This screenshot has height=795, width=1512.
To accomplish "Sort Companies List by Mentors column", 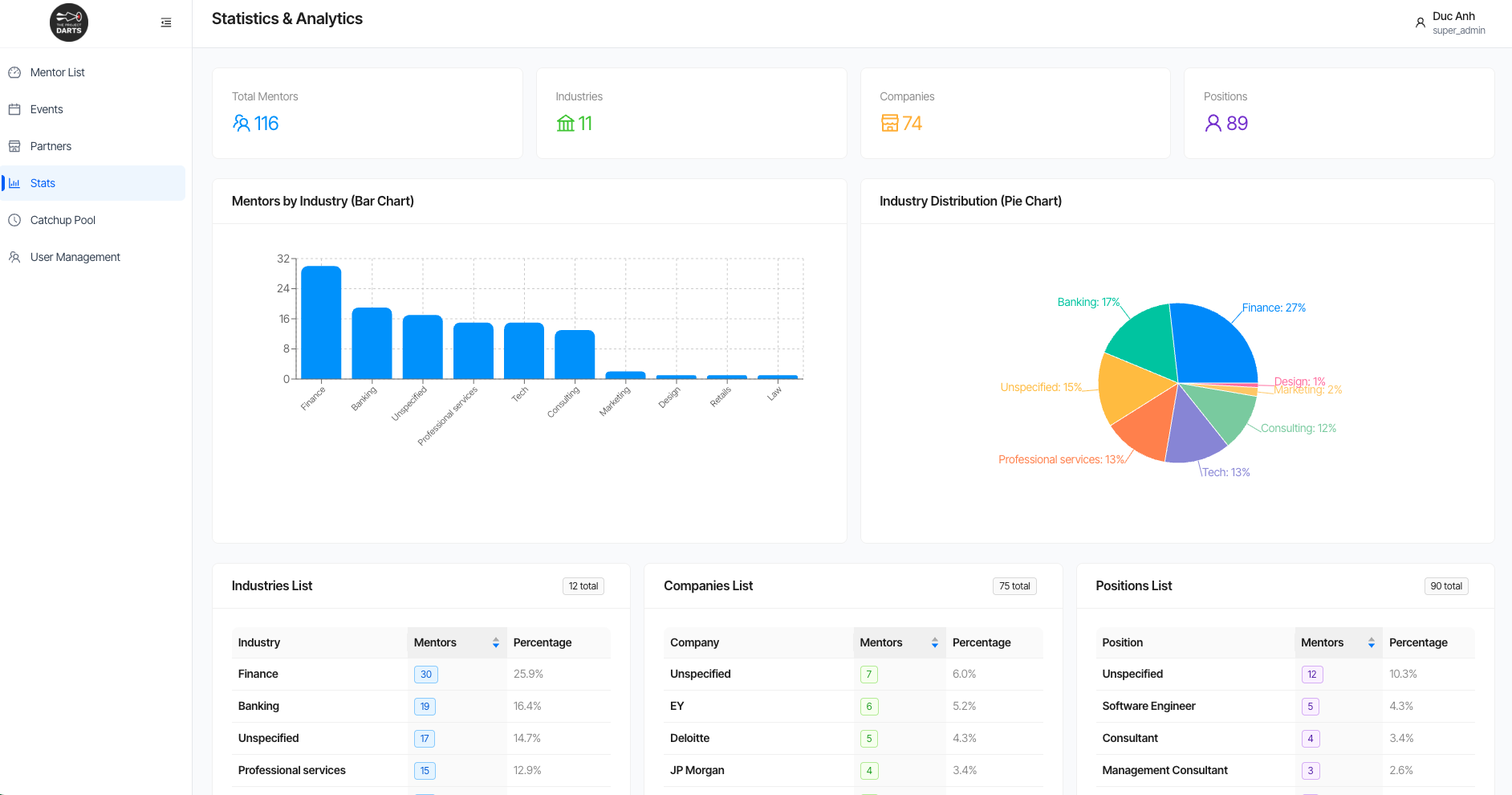I will click(x=934, y=642).
